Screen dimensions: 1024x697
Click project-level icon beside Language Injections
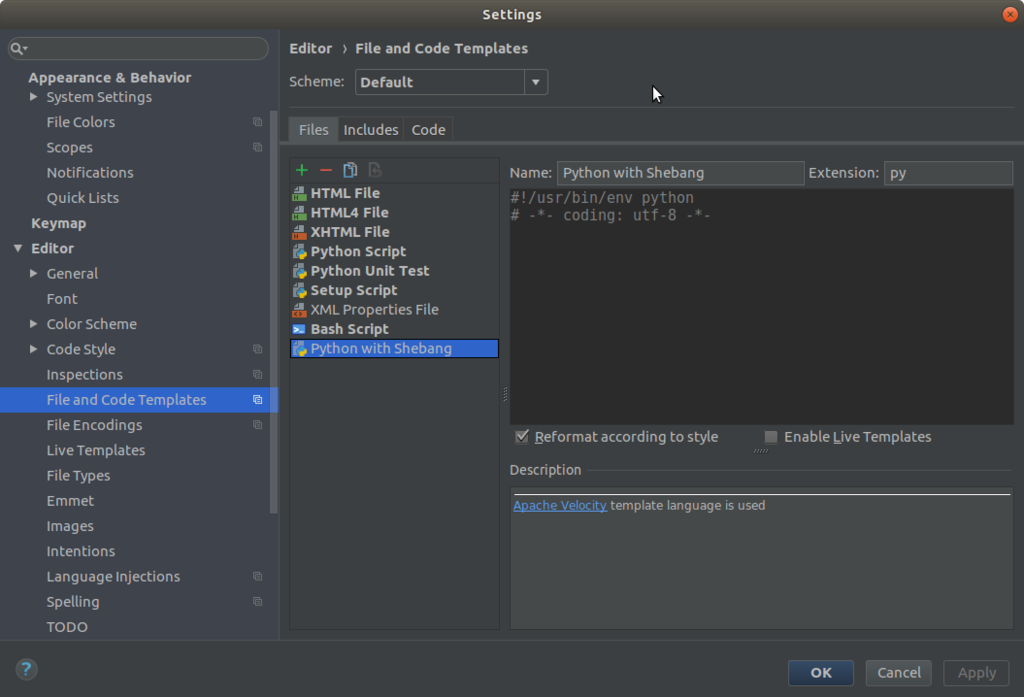(257, 577)
